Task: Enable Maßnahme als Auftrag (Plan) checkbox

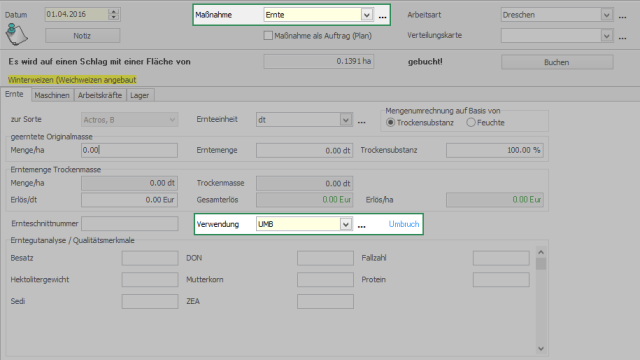Action: [268, 36]
